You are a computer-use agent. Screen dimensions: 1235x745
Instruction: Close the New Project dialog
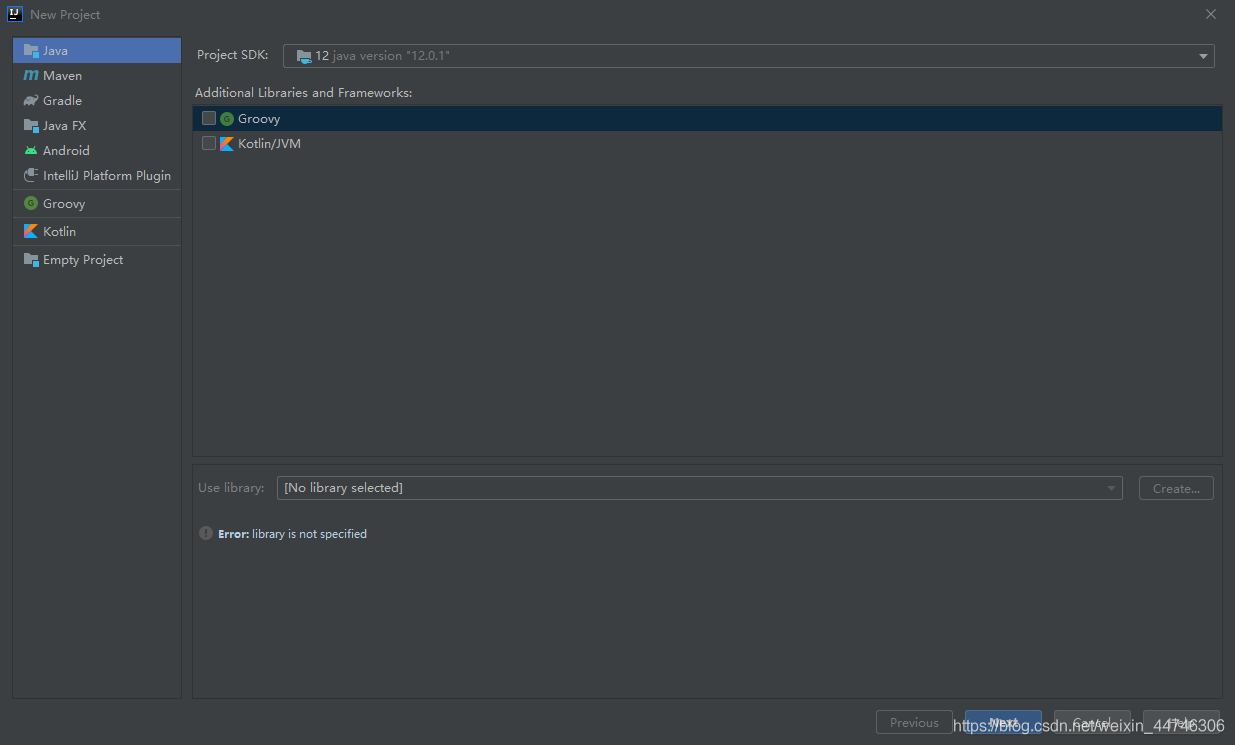point(1210,14)
